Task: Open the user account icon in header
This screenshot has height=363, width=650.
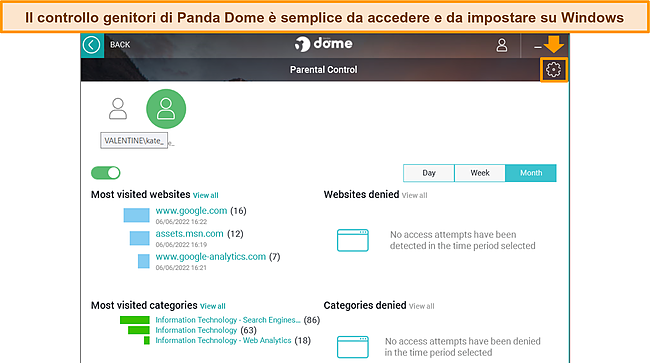Action: coord(502,45)
